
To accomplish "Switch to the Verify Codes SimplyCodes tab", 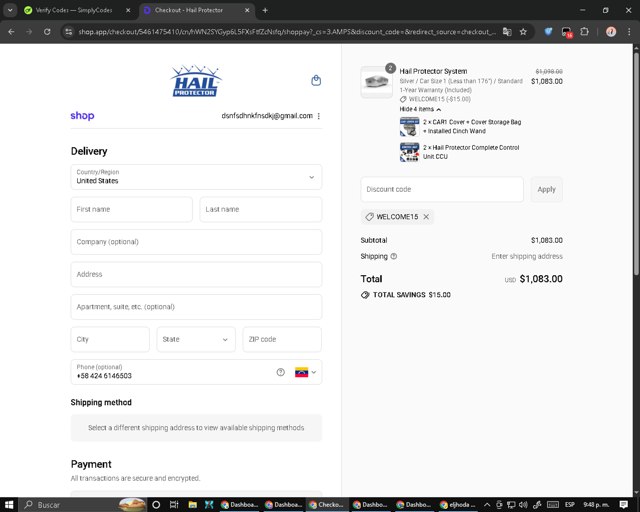I will (x=73, y=10).
